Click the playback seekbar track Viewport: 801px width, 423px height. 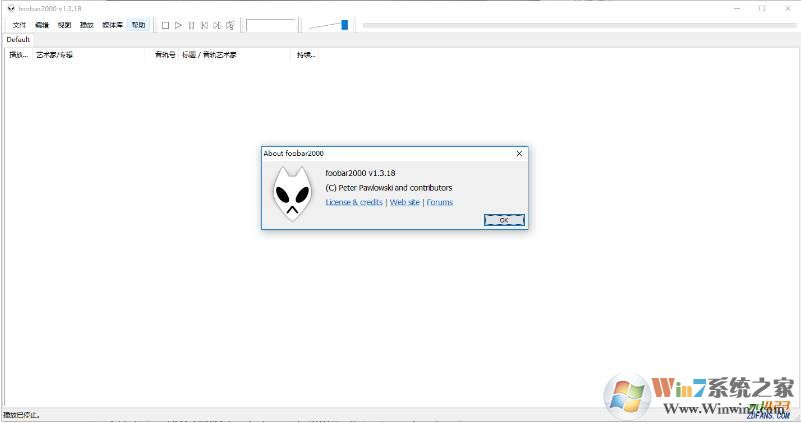point(579,25)
